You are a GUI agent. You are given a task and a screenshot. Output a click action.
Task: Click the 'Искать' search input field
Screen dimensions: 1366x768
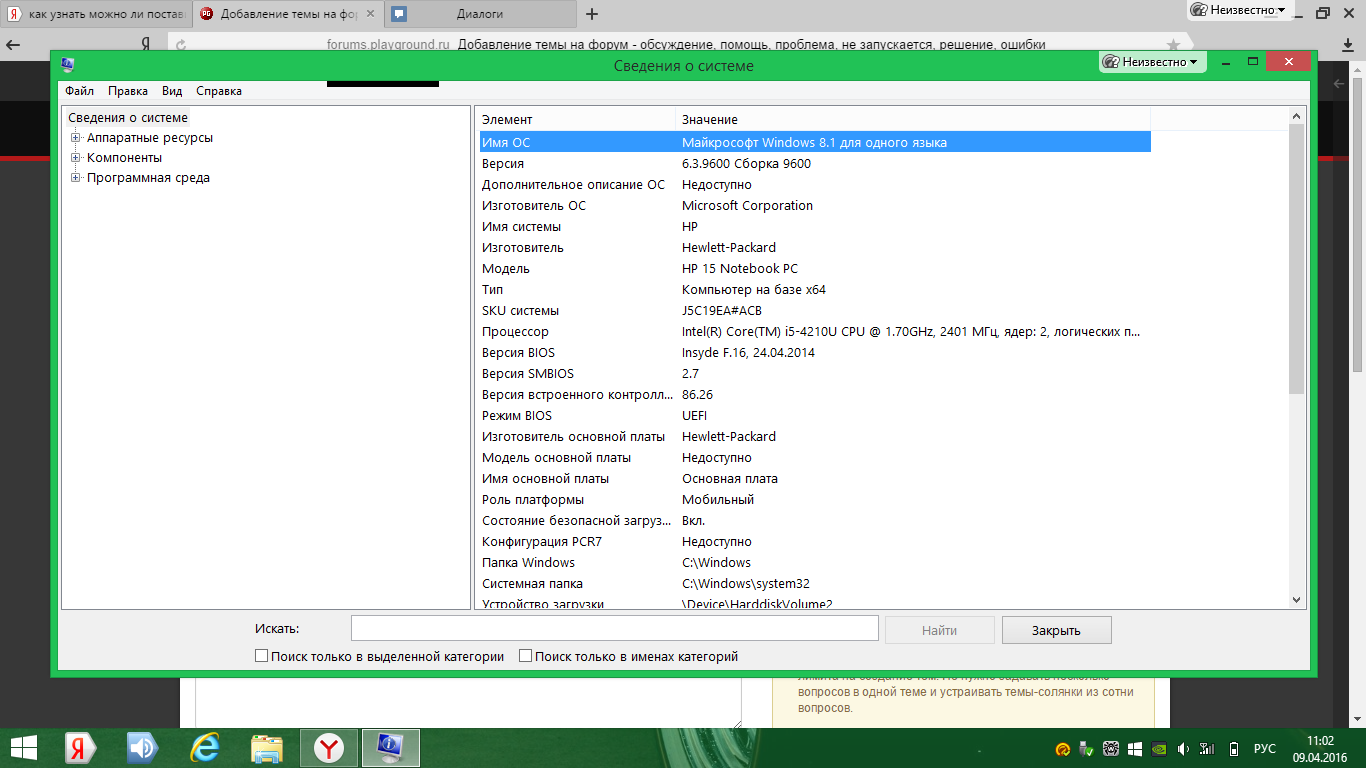(x=614, y=628)
